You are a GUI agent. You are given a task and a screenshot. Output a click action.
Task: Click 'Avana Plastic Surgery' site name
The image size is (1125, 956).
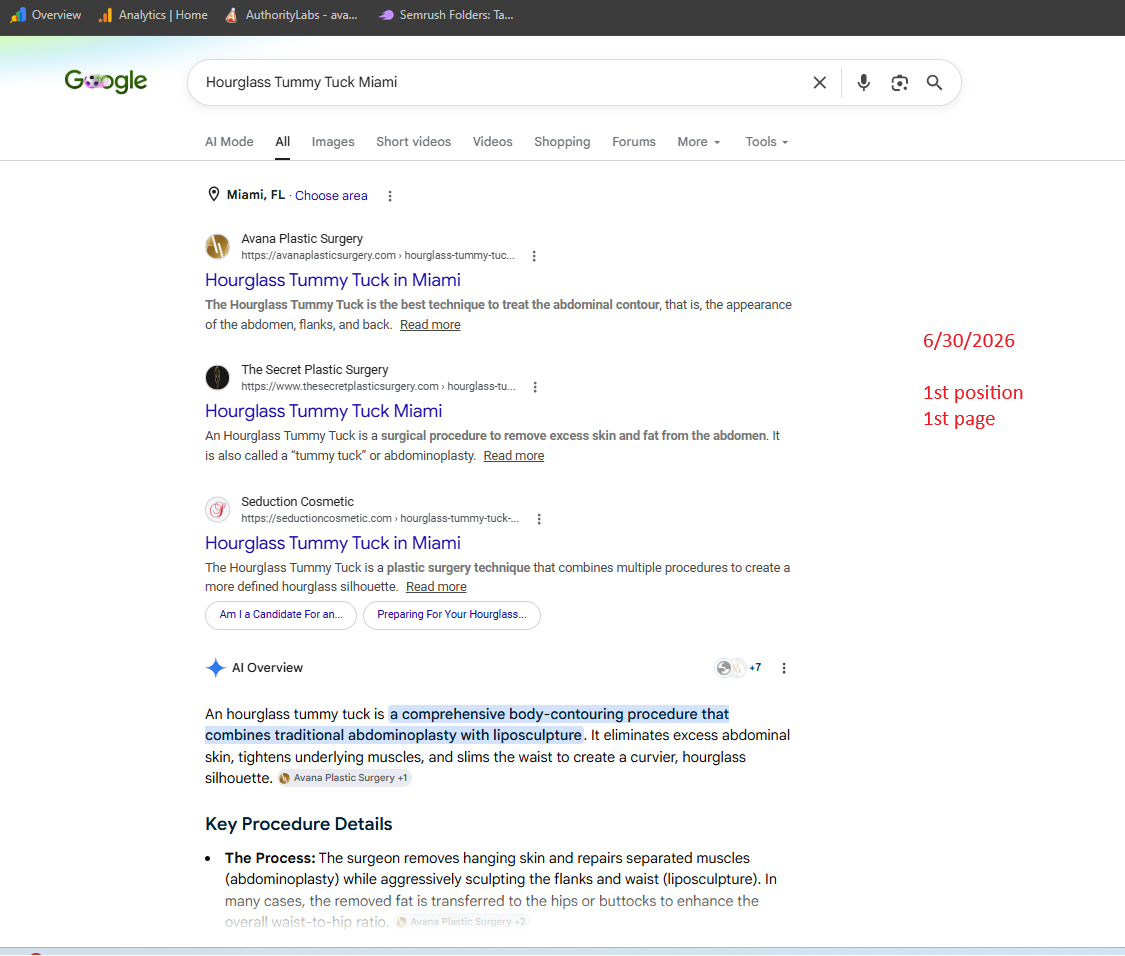coord(302,238)
